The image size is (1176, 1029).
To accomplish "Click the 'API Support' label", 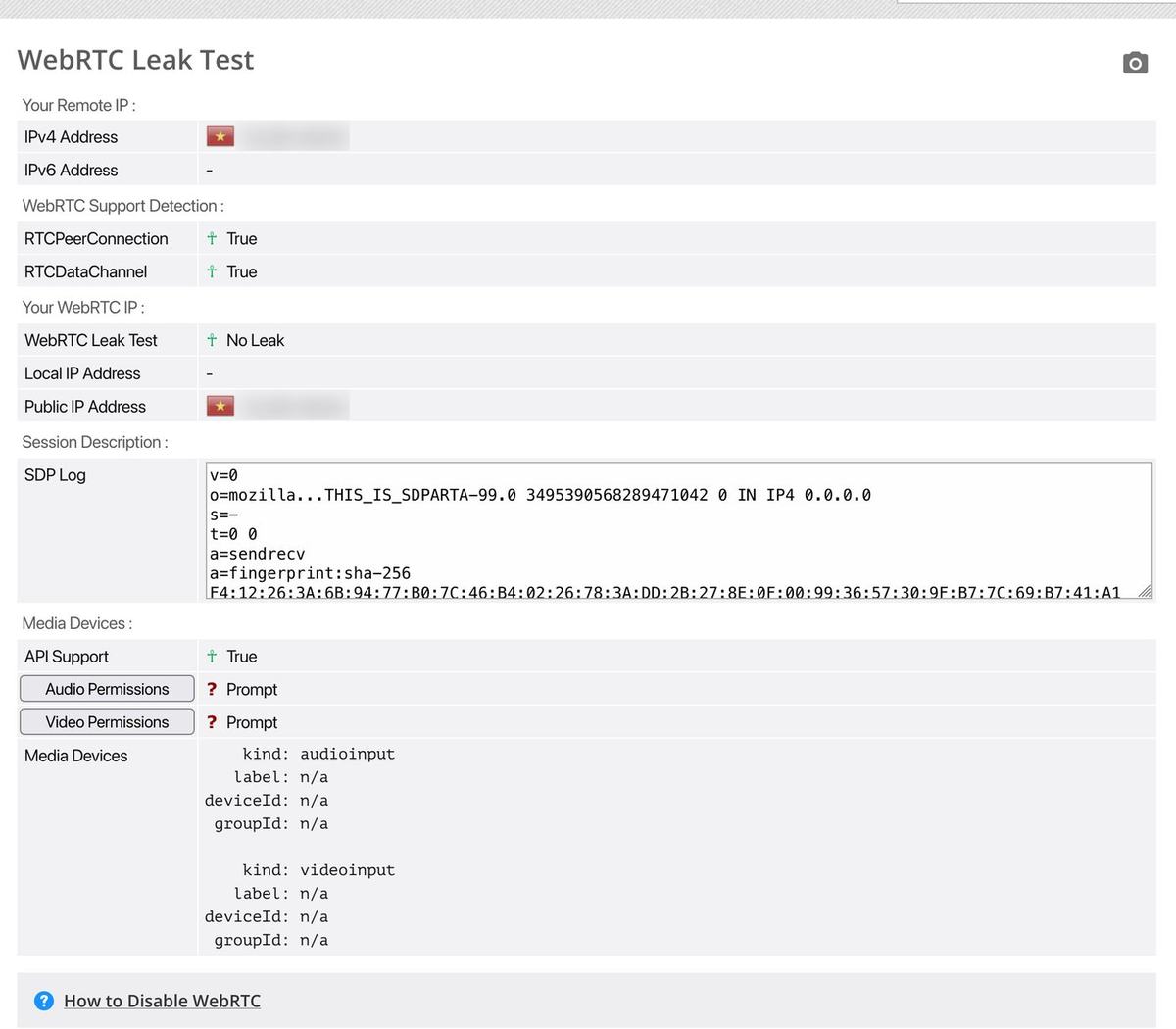I will (67, 656).
